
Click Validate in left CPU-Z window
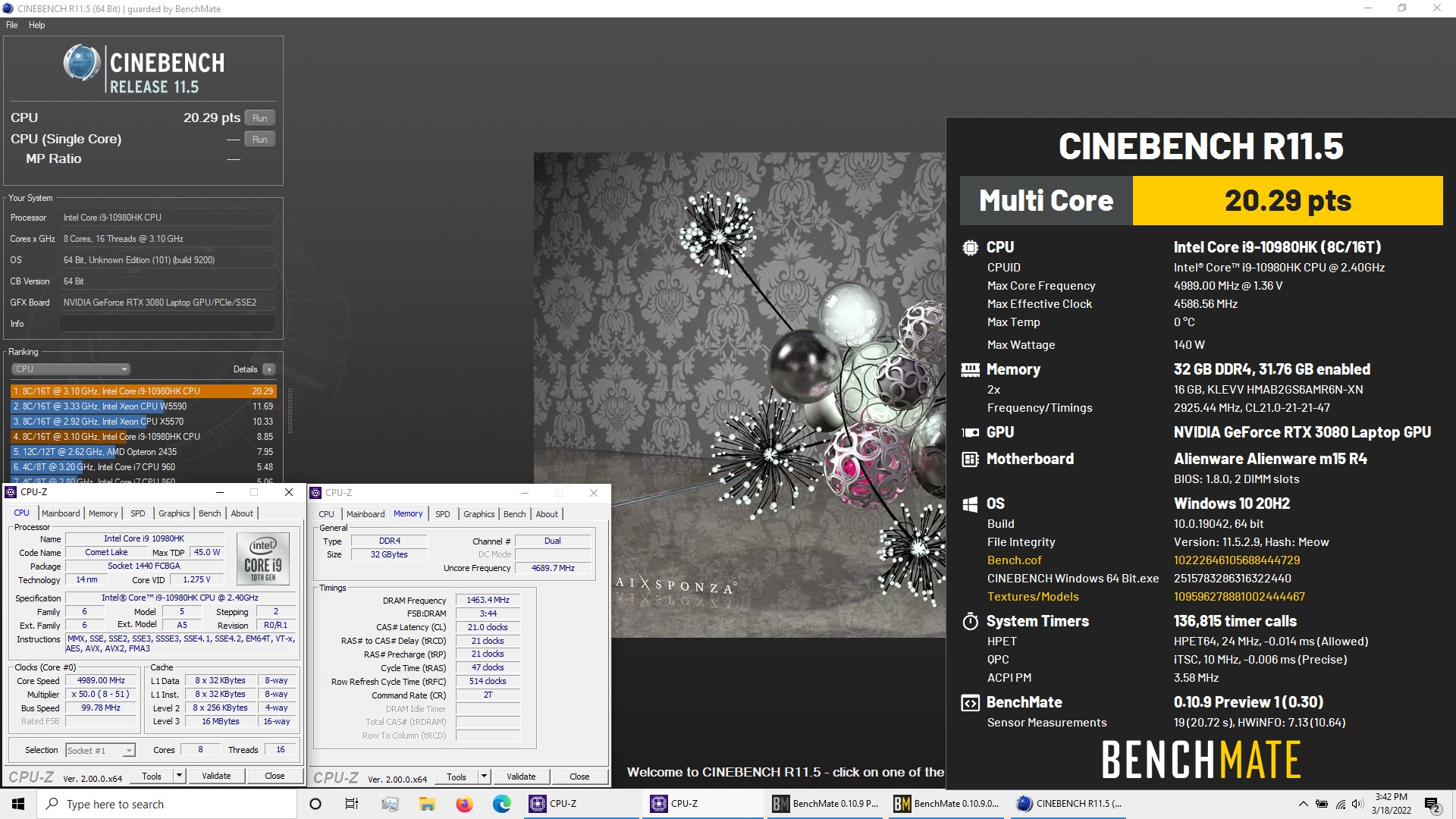216,776
